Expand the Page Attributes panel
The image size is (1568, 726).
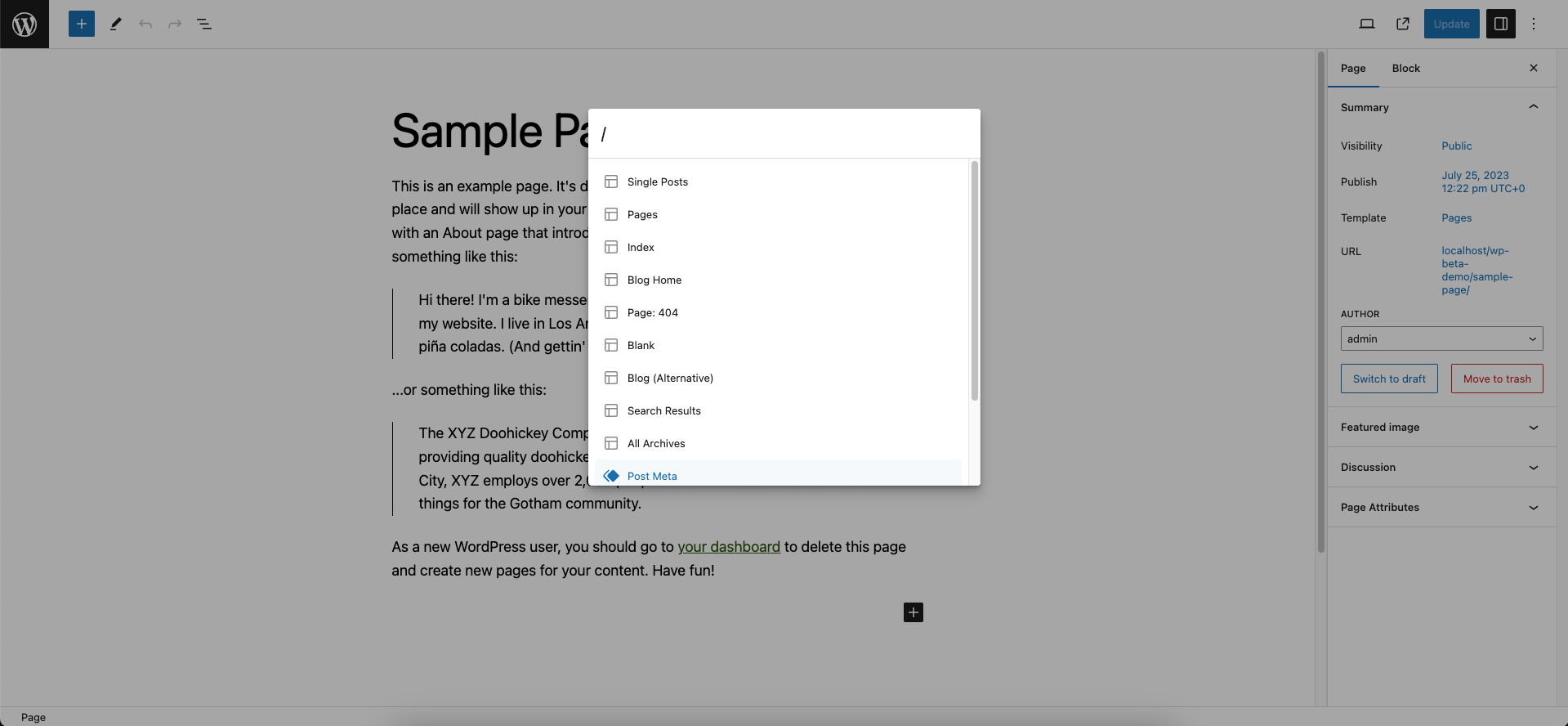(1441, 507)
